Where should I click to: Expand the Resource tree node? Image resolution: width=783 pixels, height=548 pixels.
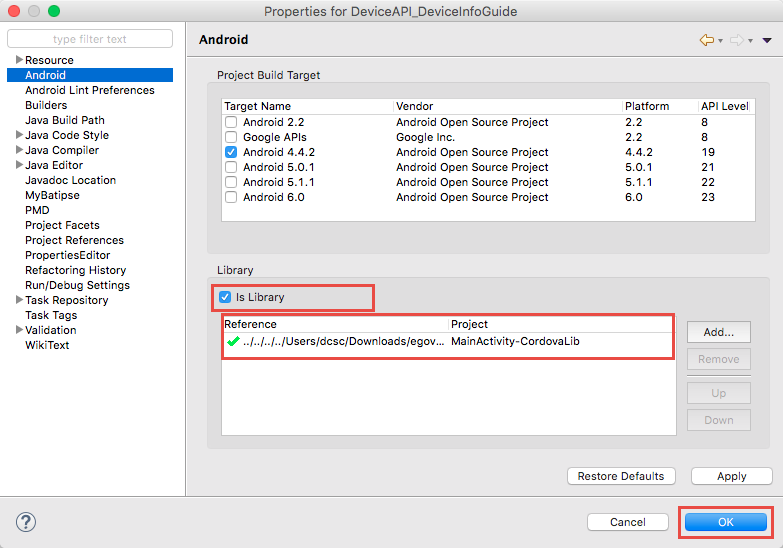[x=19, y=60]
